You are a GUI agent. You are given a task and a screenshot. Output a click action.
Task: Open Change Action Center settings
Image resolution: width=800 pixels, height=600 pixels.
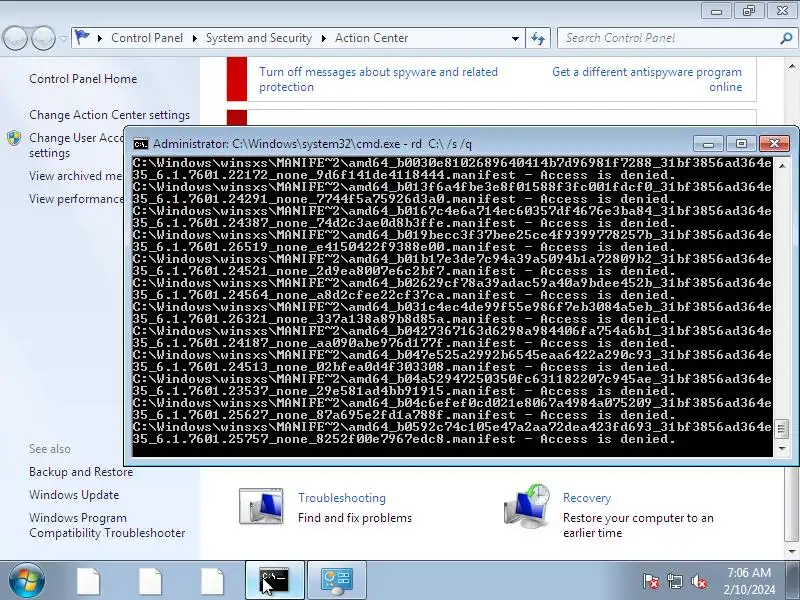click(110, 115)
